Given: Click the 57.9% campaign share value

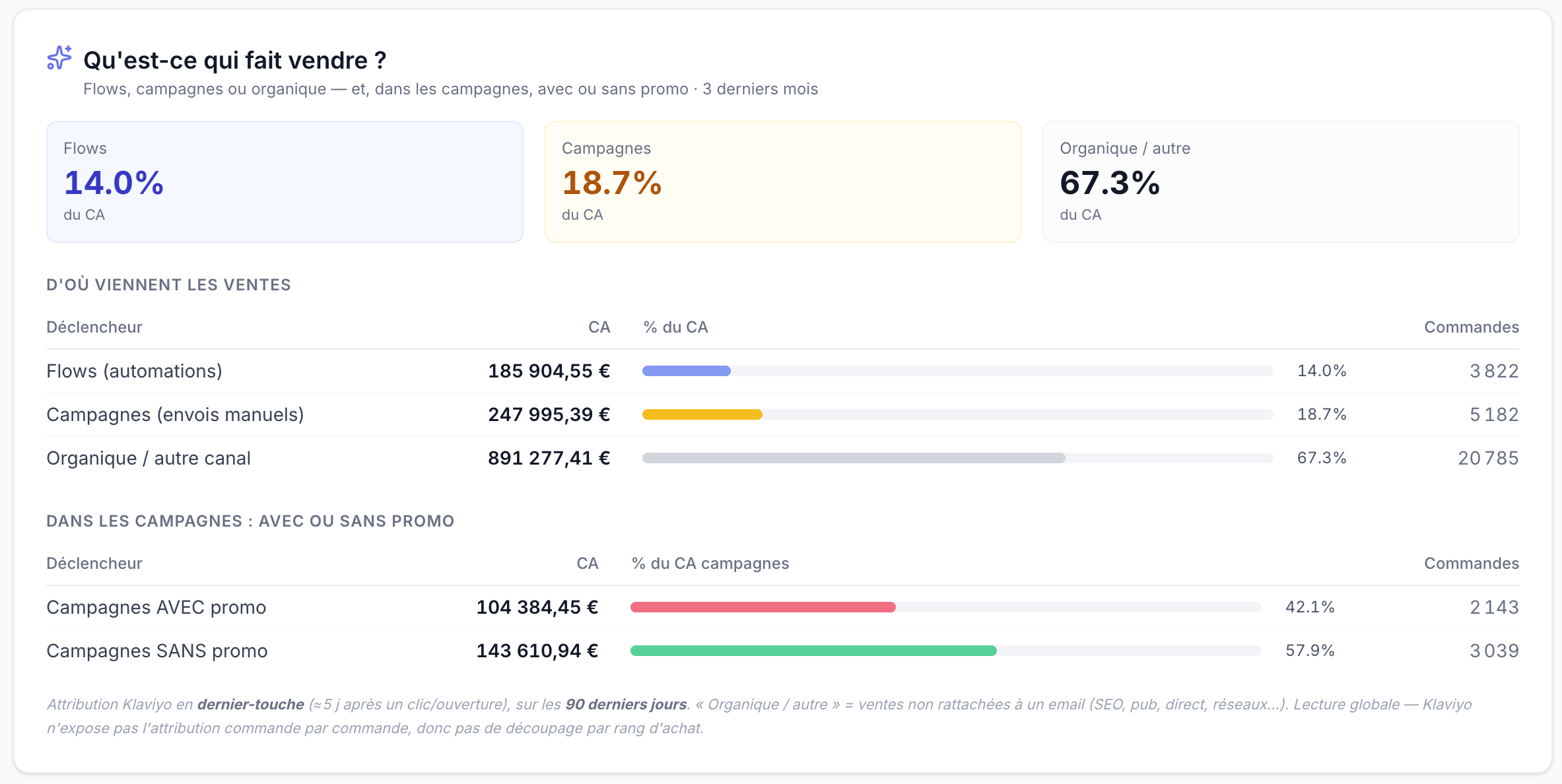Looking at the screenshot, I should [1310, 651].
